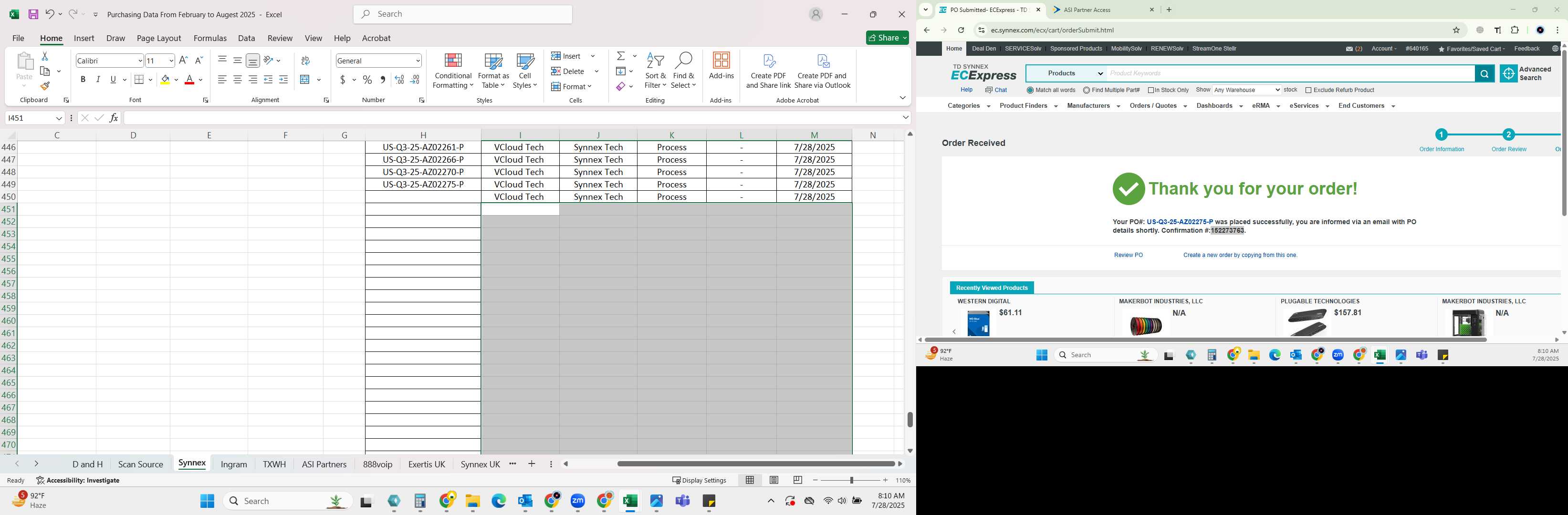
Task: Click the Share button in Excel
Action: pos(887,38)
